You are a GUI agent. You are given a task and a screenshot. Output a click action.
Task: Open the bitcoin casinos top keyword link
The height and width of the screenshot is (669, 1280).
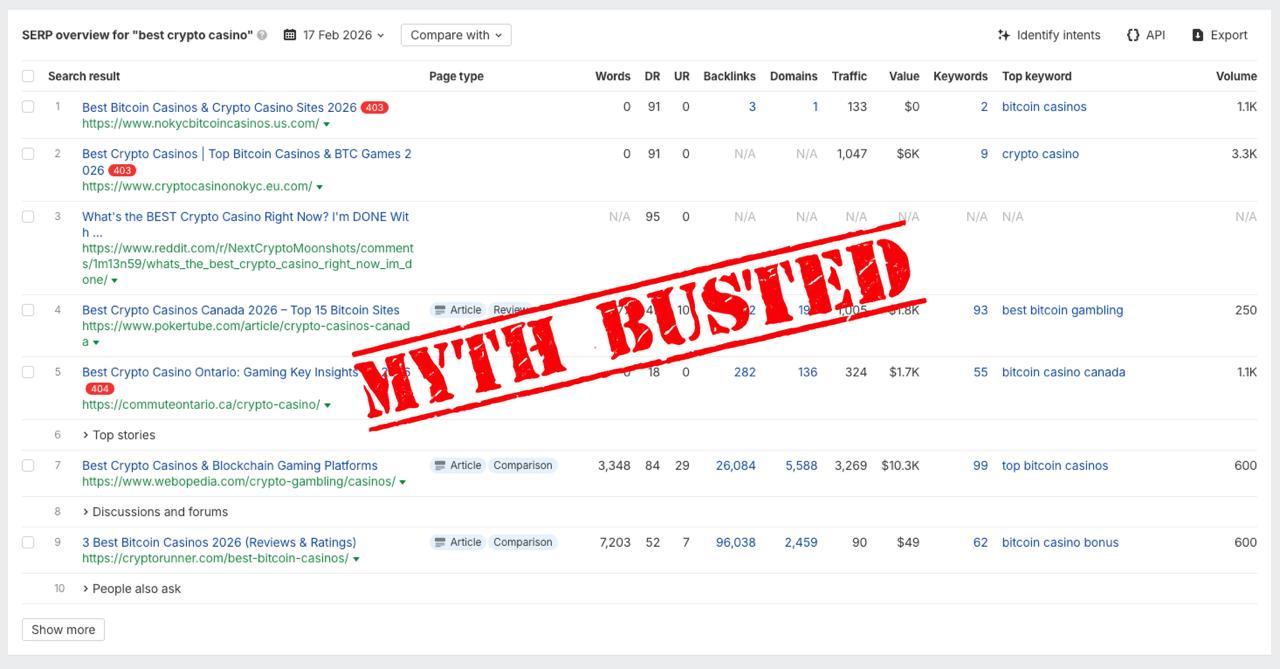tap(1044, 106)
